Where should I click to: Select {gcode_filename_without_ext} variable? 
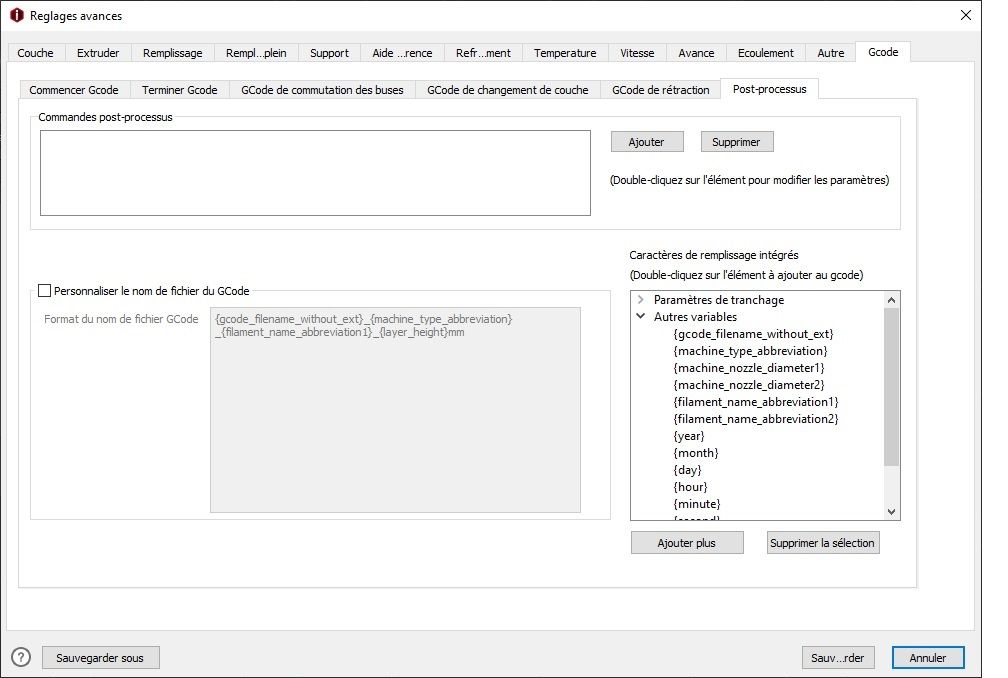753,334
